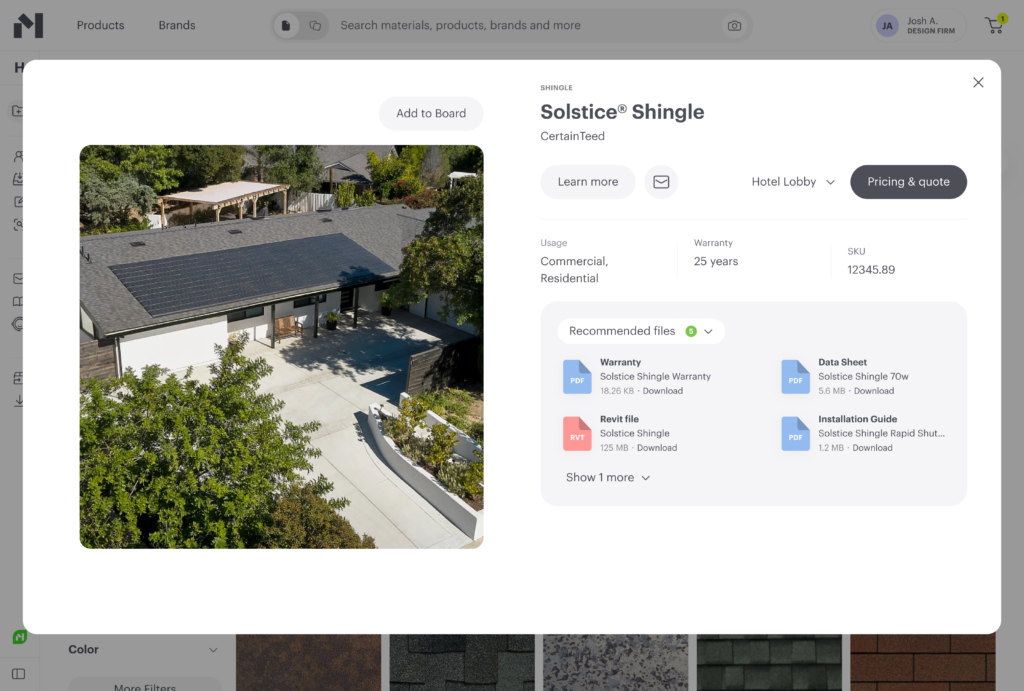The height and width of the screenshot is (691, 1024).
Task: Select the swatch mode in search toggle
Action: point(315,26)
